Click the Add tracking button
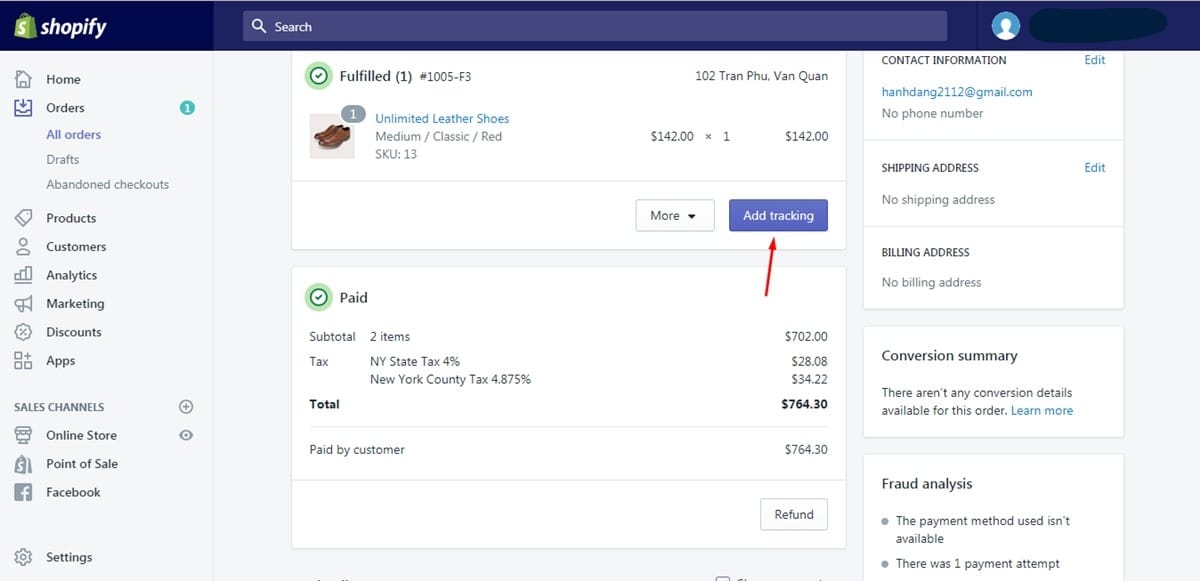Image resolution: width=1200 pixels, height=581 pixels. click(x=778, y=215)
